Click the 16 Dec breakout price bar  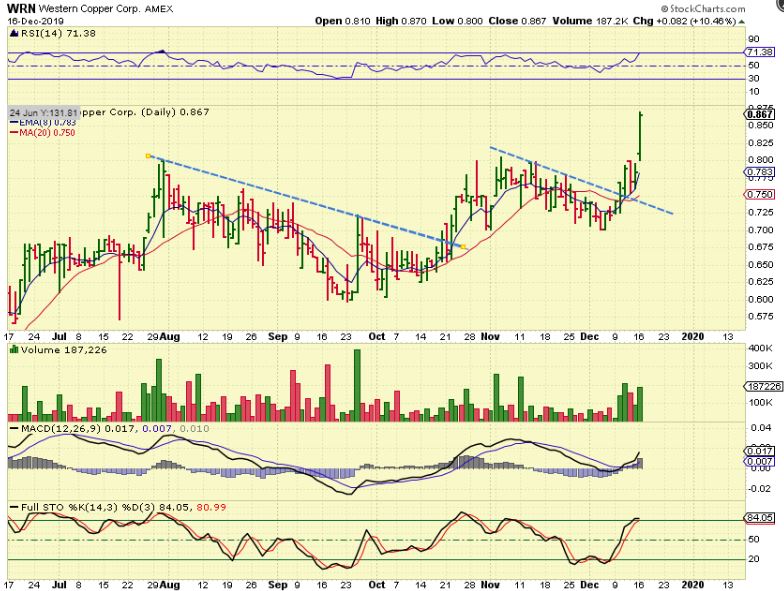tap(641, 137)
